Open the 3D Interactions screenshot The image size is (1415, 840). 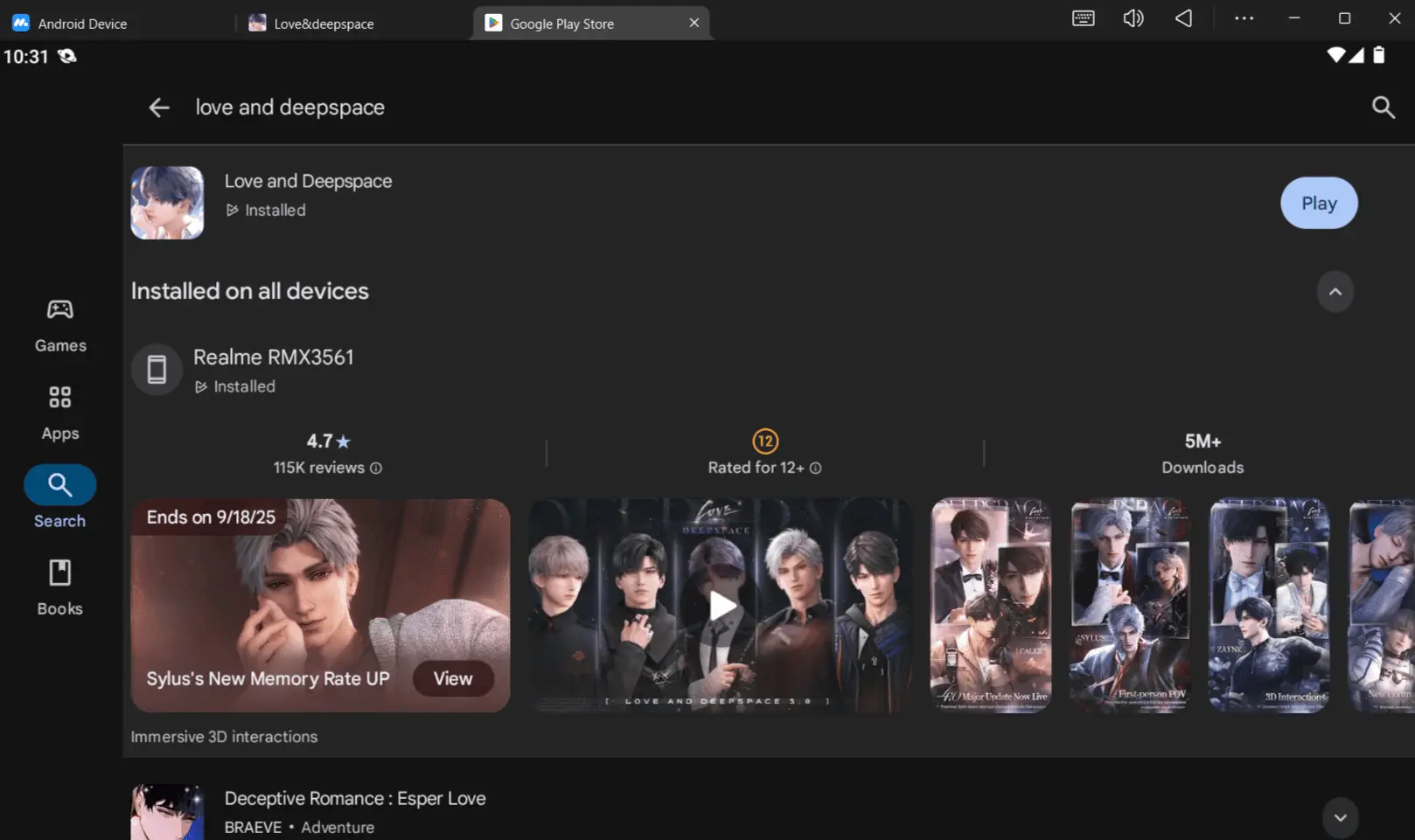(x=1269, y=606)
